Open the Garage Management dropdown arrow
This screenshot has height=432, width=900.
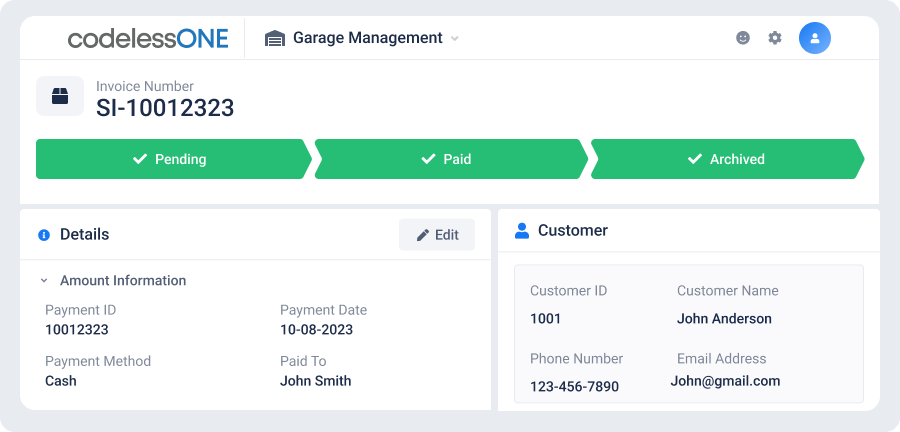(x=455, y=38)
